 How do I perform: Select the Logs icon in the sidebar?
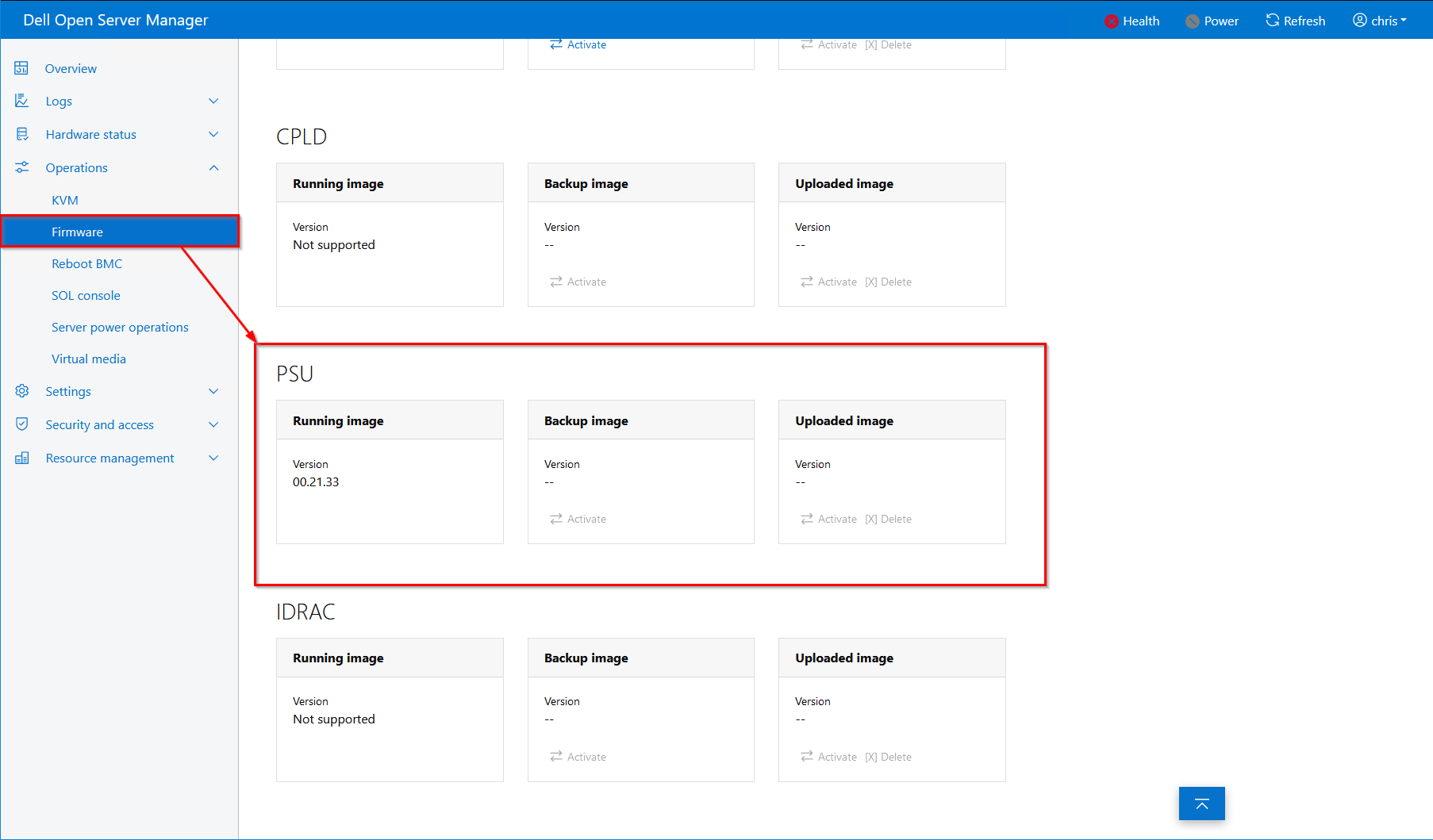[21, 101]
